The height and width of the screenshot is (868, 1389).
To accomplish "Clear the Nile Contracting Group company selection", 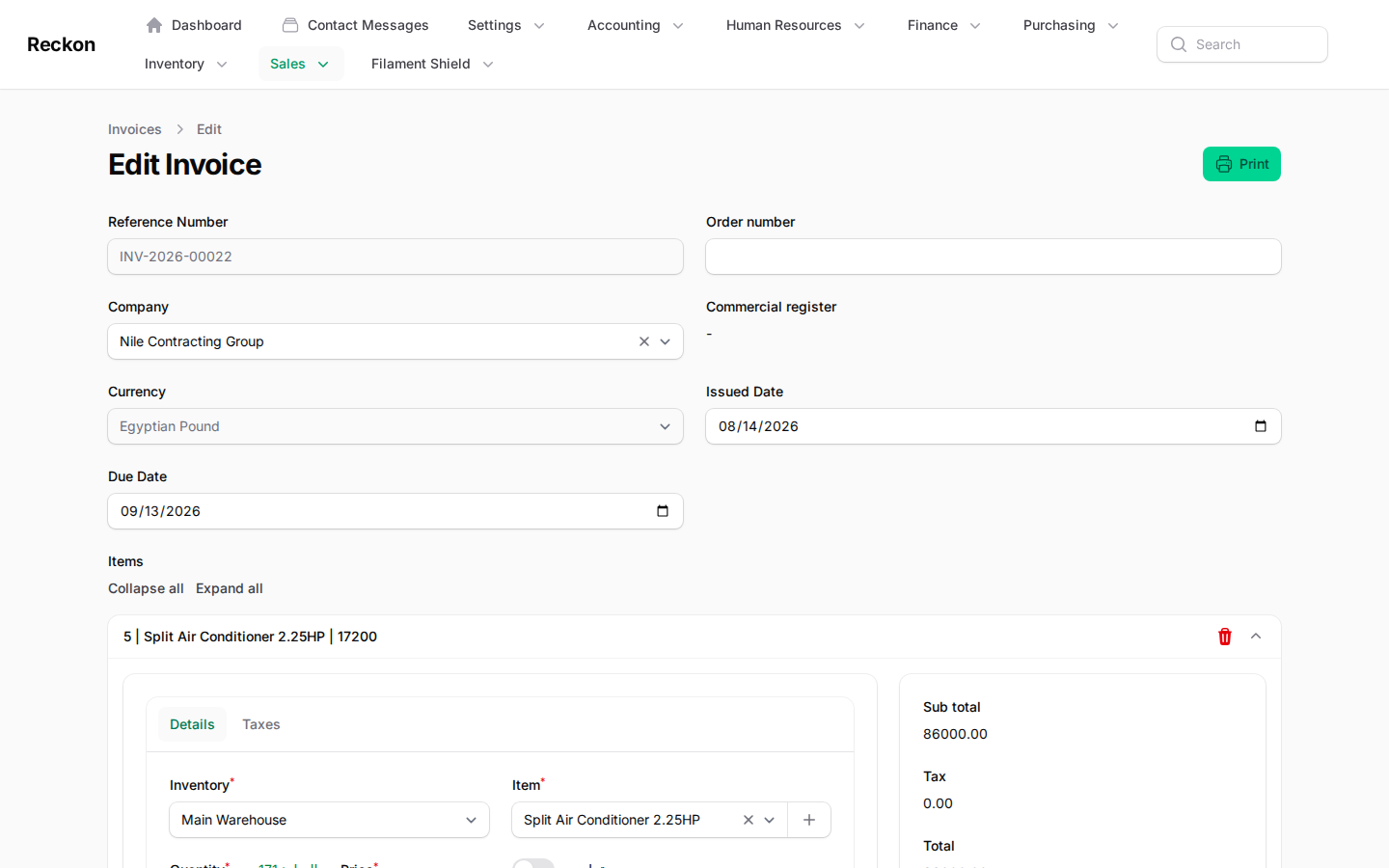I will (x=644, y=341).
